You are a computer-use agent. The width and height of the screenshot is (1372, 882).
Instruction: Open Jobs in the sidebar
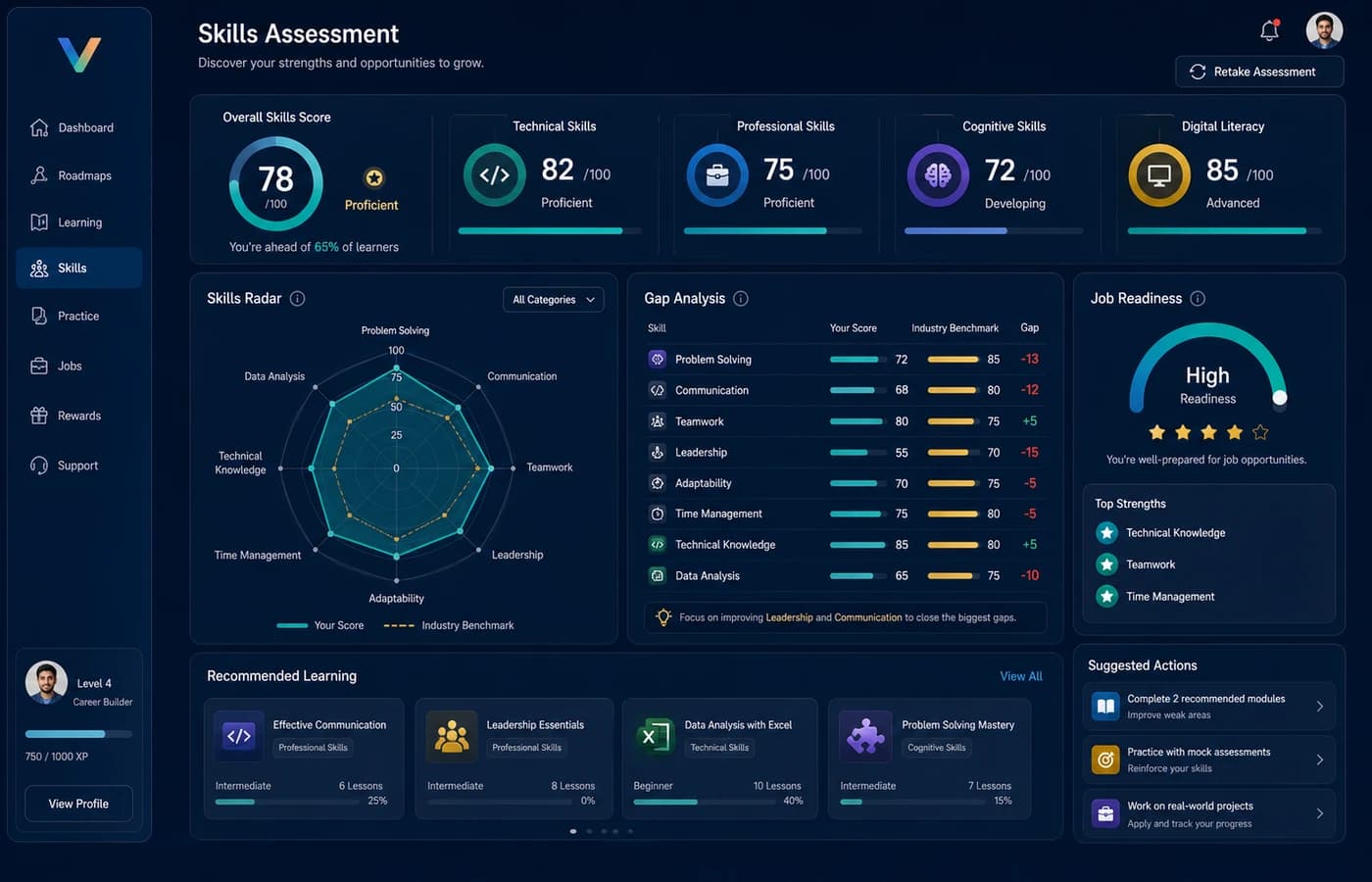tap(78, 366)
